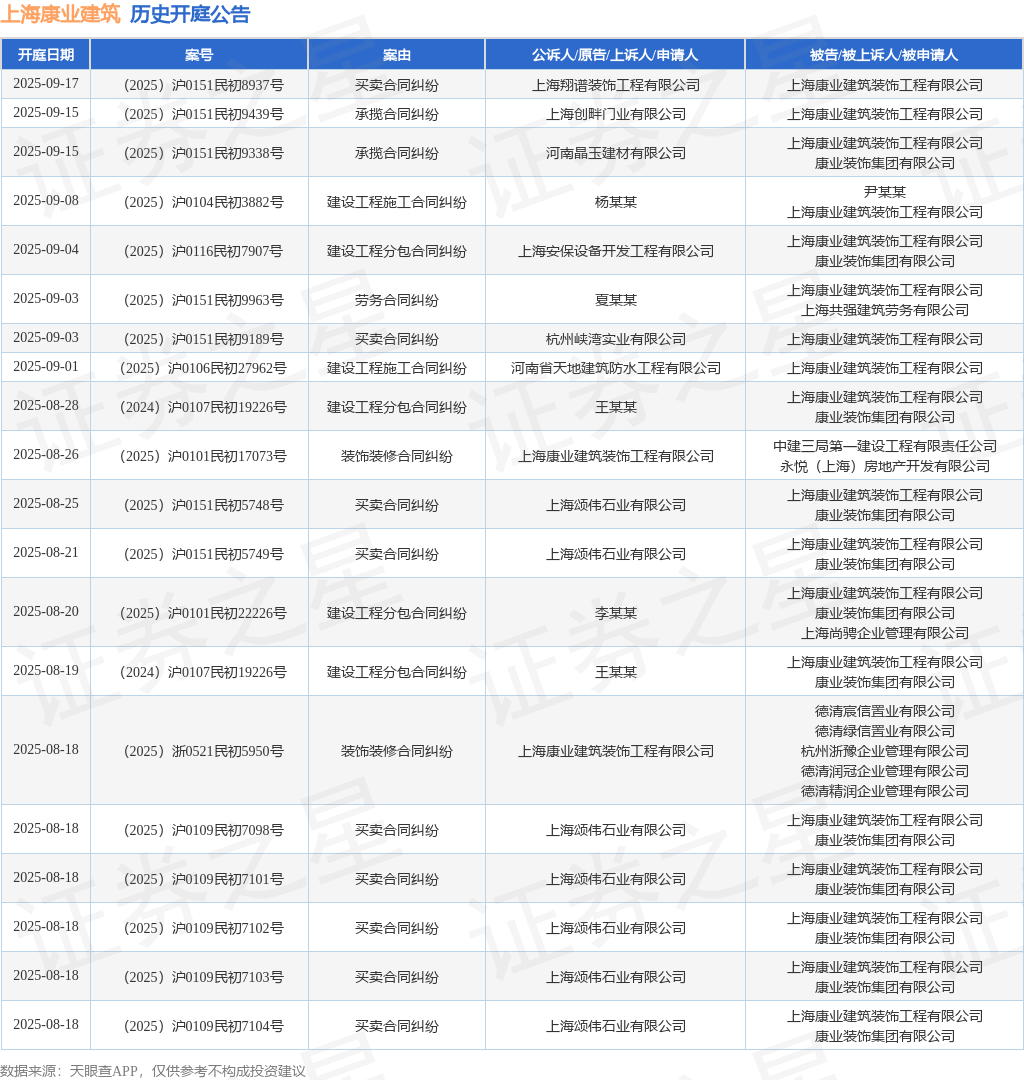Click the date 2025-09-01

point(46,366)
